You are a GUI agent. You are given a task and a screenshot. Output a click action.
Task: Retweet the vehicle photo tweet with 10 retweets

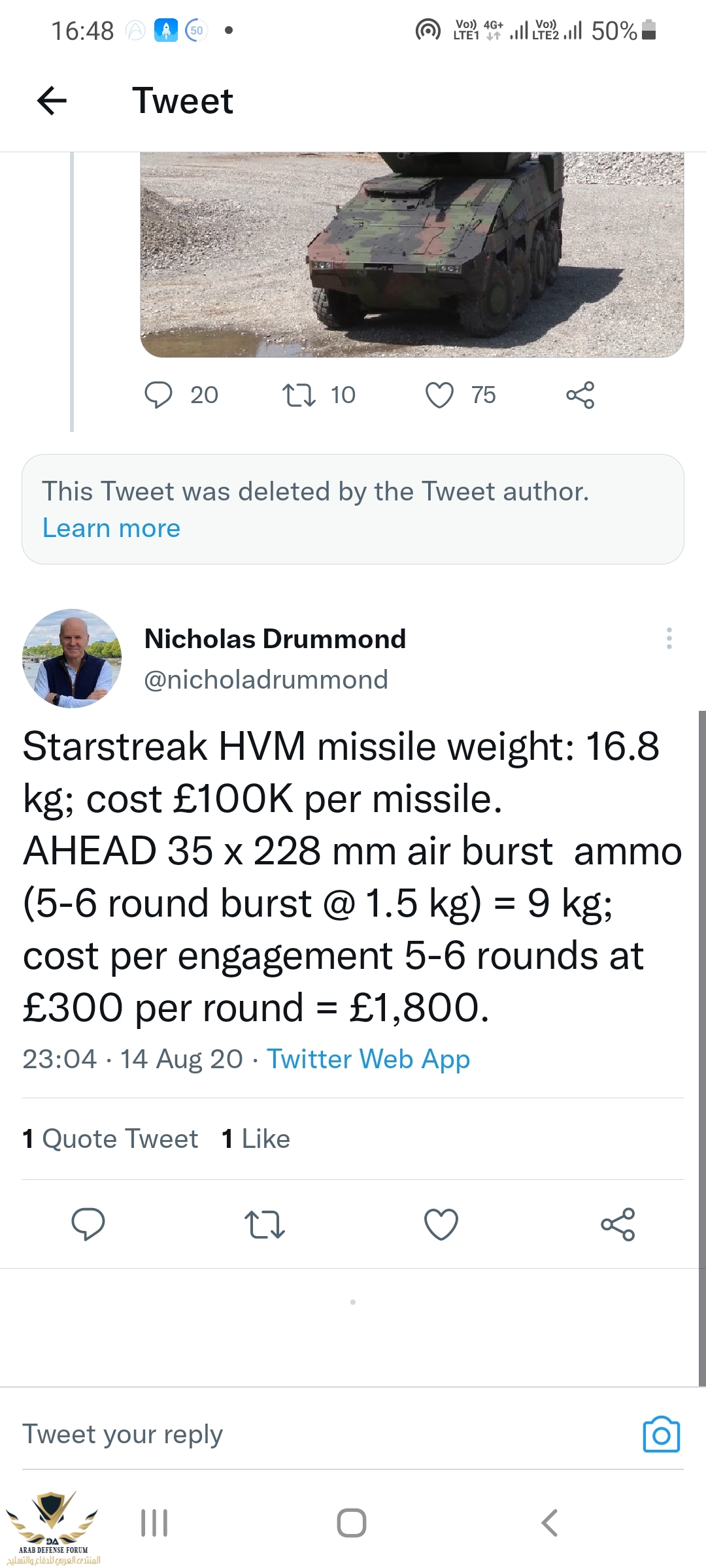pyautogui.click(x=299, y=395)
